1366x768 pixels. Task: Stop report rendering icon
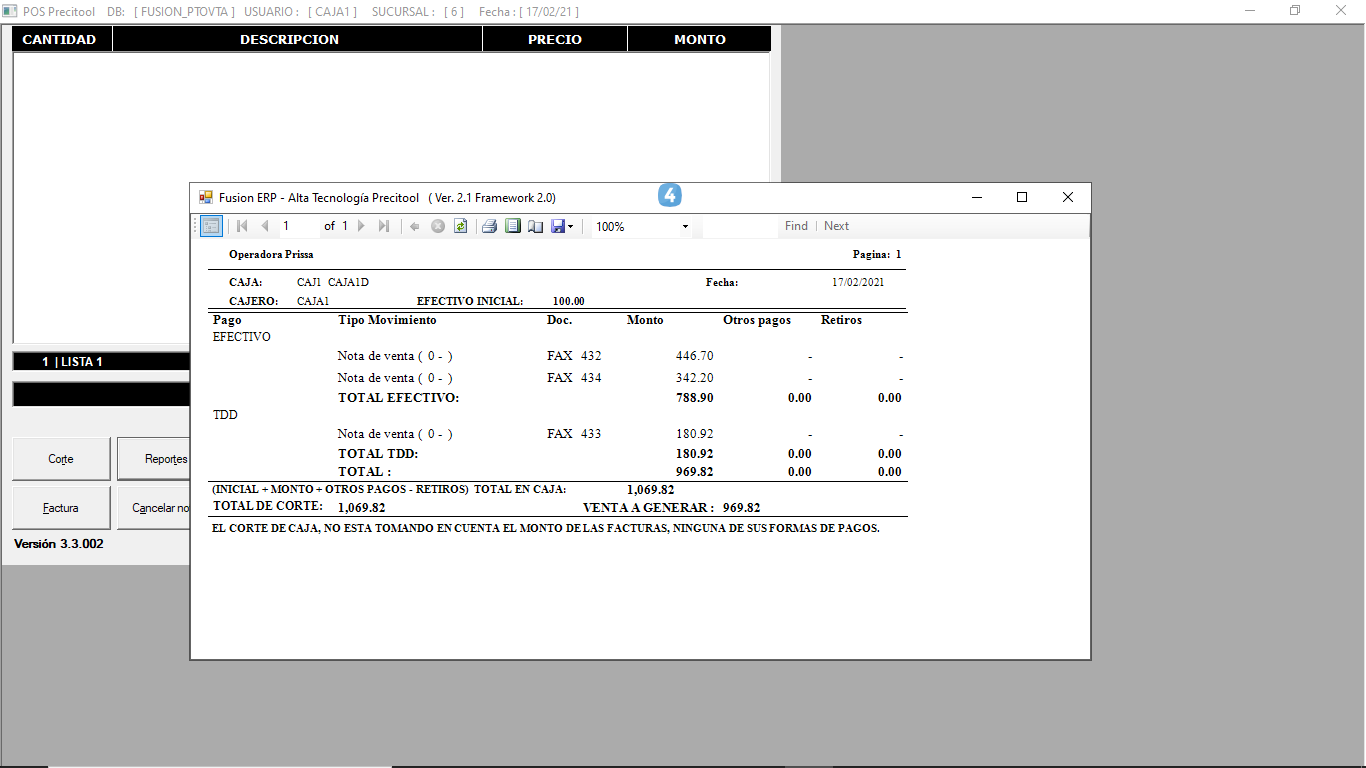[437, 226]
